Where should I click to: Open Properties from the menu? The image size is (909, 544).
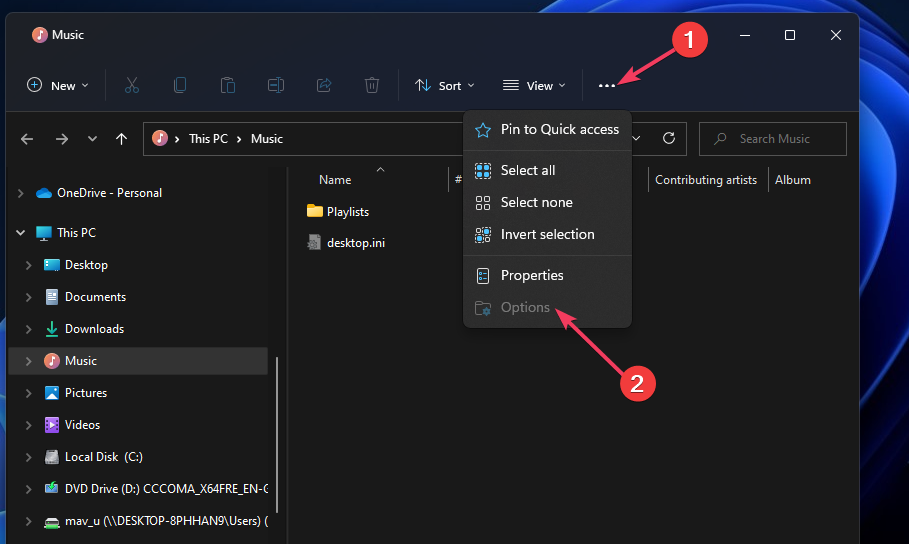(547, 275)
